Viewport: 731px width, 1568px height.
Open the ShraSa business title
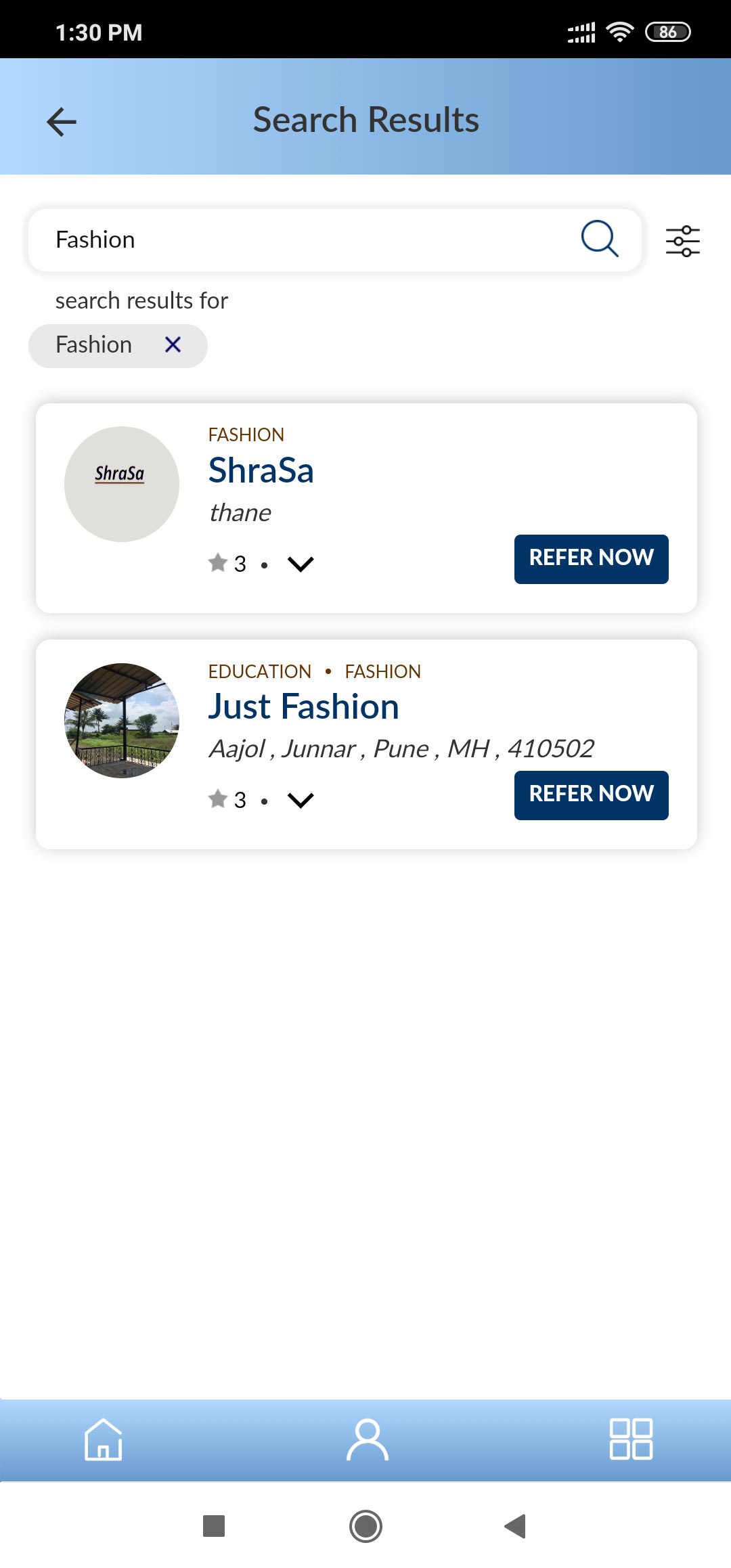[261, 470]
